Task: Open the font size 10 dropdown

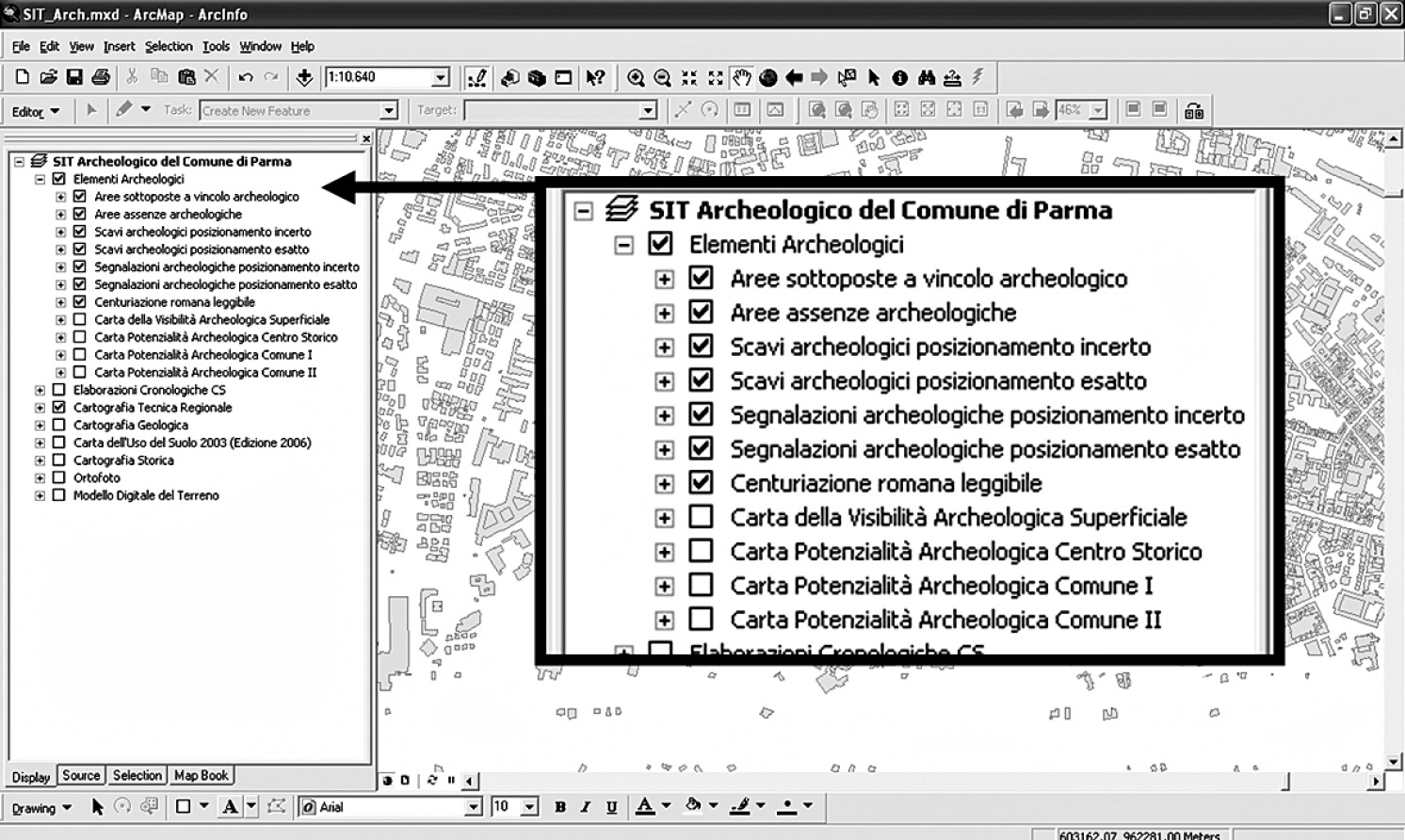Action: coord(529,807)
